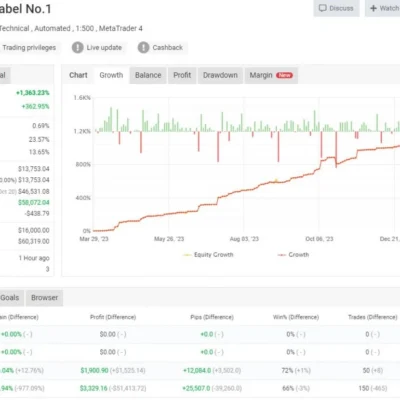The width and height of the screenshot is (400, 400).
Task: Click the $13,753.04 value beside 0.00%
Action: pyautogui.click(x=34, y=180)
